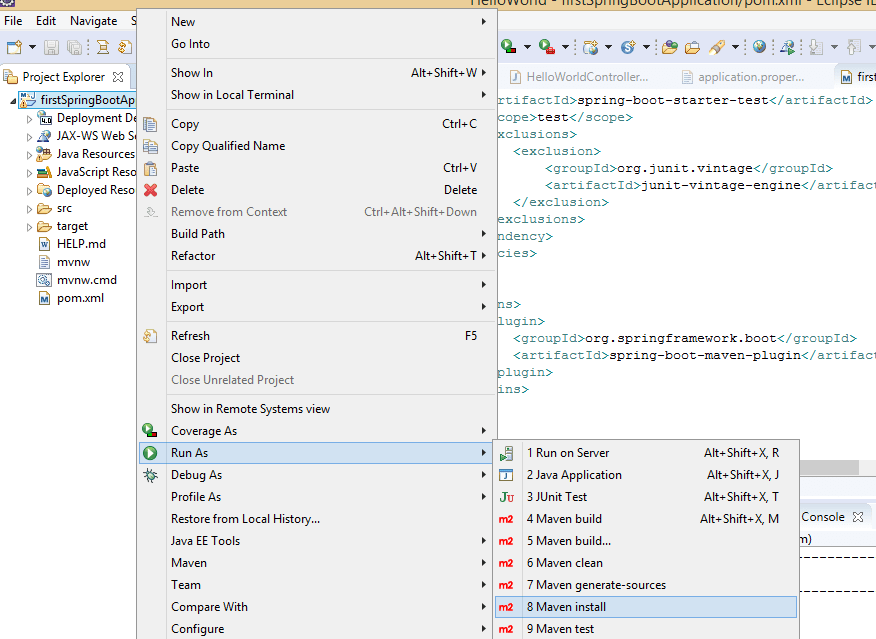This screenshot has width=876, height=639.
Task: Click the Open Task folder icon
Action: pos(692,47)
